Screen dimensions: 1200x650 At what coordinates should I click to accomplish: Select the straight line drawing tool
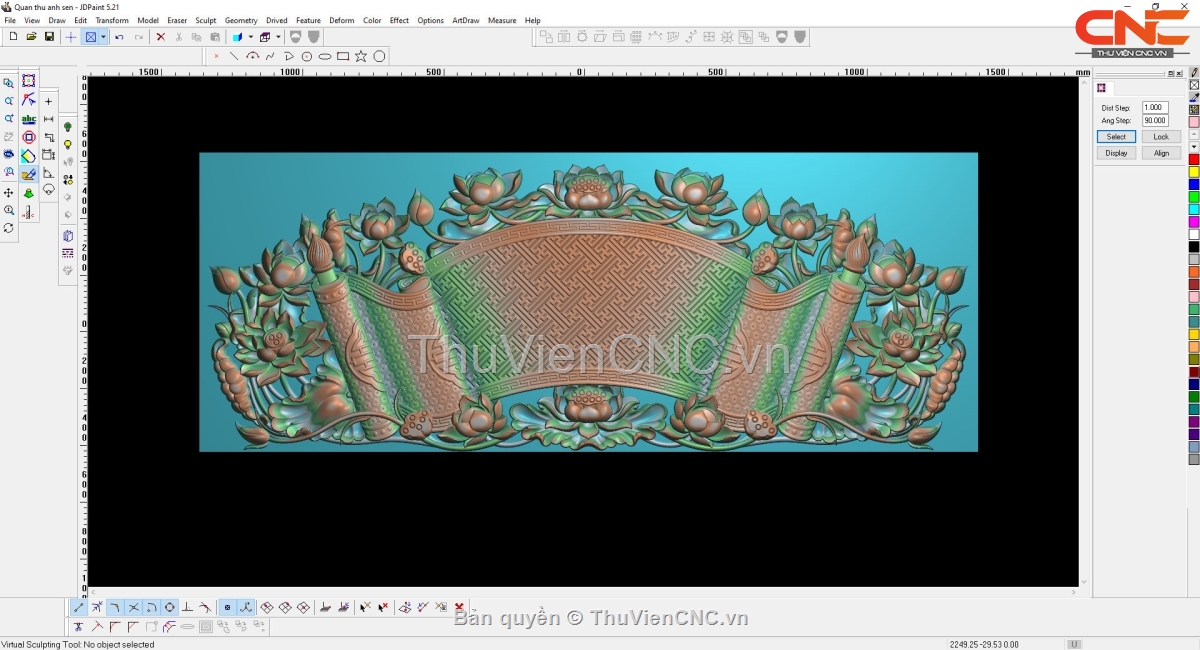(233, 56)
